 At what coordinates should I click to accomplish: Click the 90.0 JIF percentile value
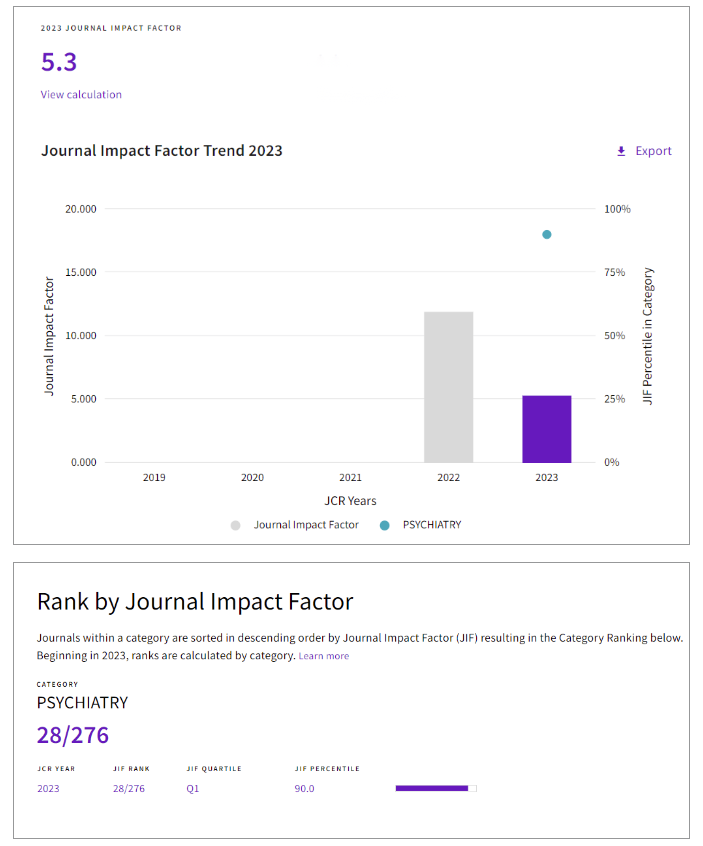pos(304,789)
